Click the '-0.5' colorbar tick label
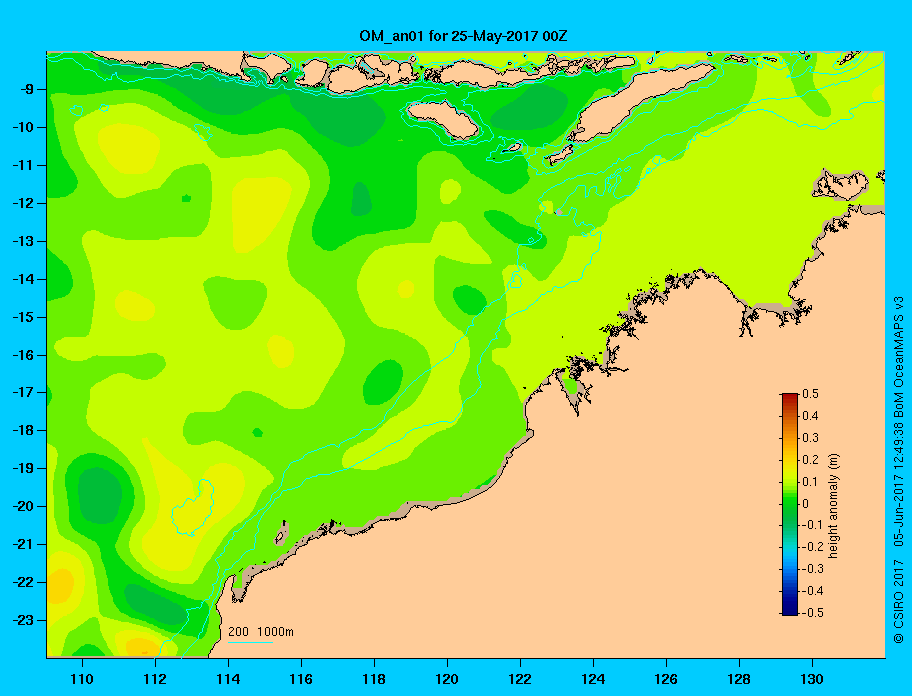 pos(813,613)
